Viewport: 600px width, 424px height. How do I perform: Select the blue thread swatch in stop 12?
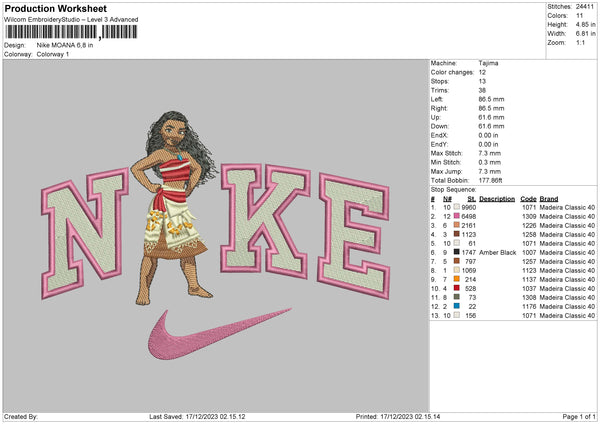[x=456, y=305]
